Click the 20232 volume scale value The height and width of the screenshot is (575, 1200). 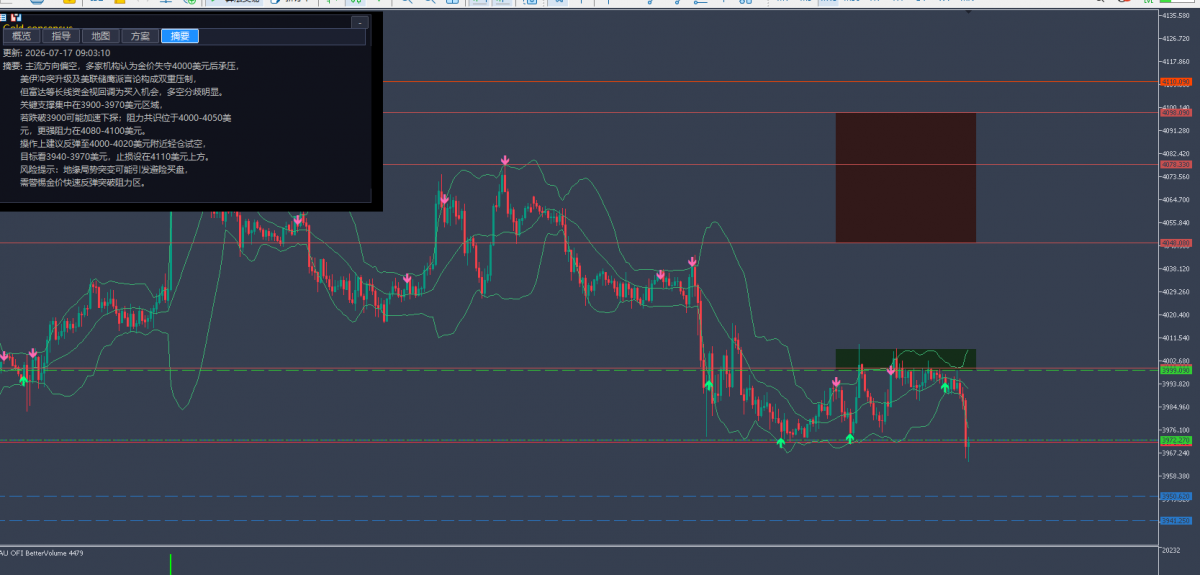1171,550
